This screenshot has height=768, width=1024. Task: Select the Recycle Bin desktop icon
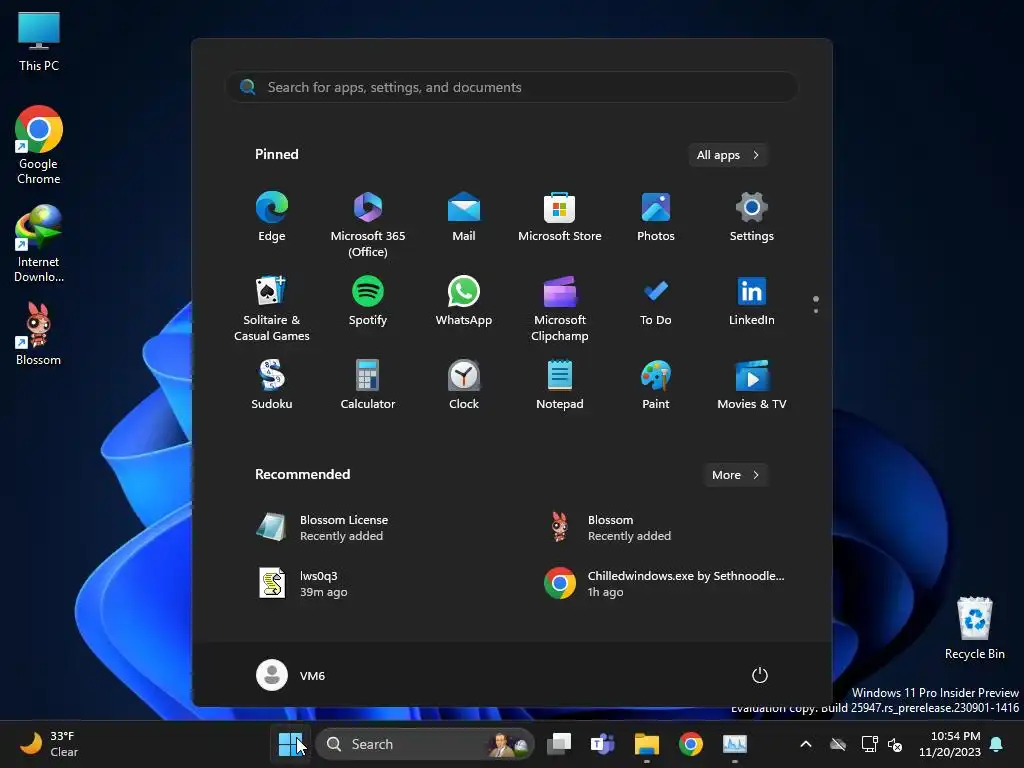(974, 628)
